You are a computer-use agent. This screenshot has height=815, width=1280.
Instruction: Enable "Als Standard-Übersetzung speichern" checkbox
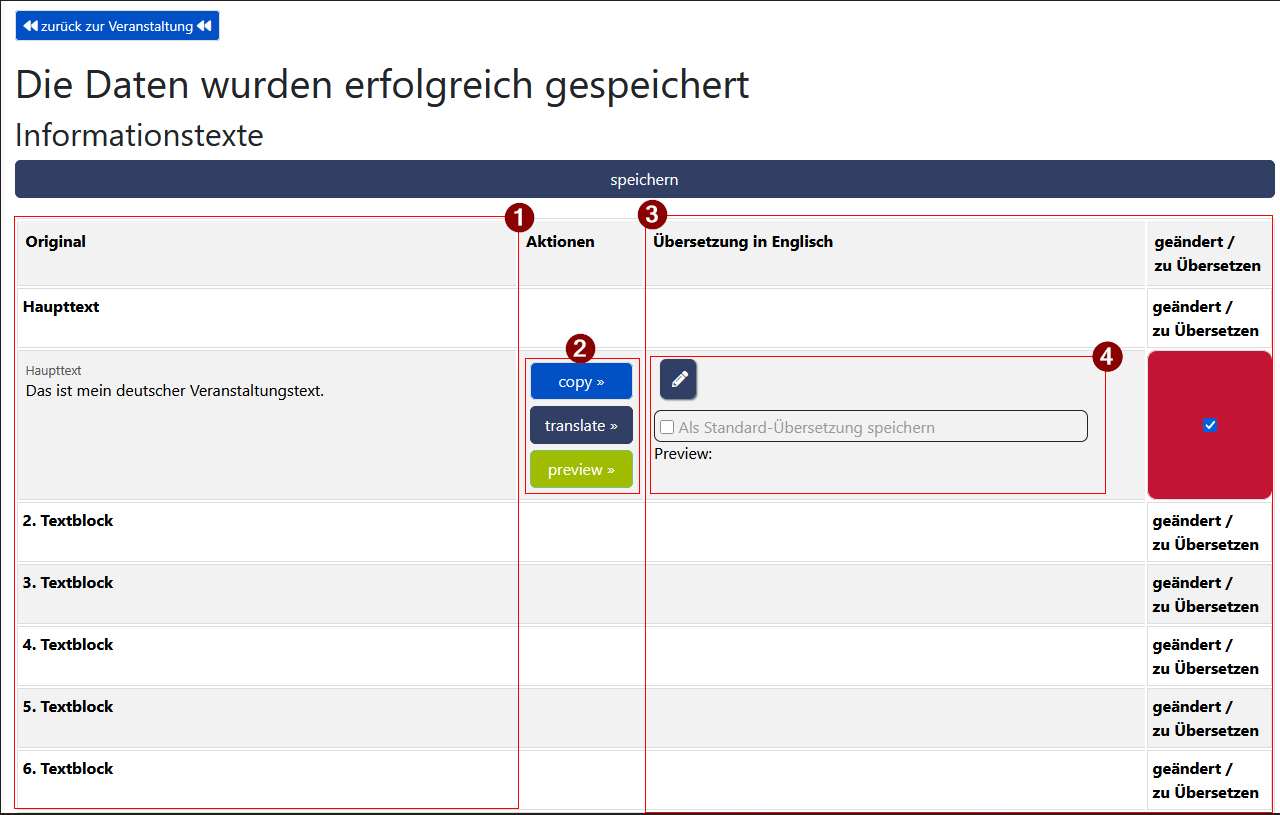(666, 426)
